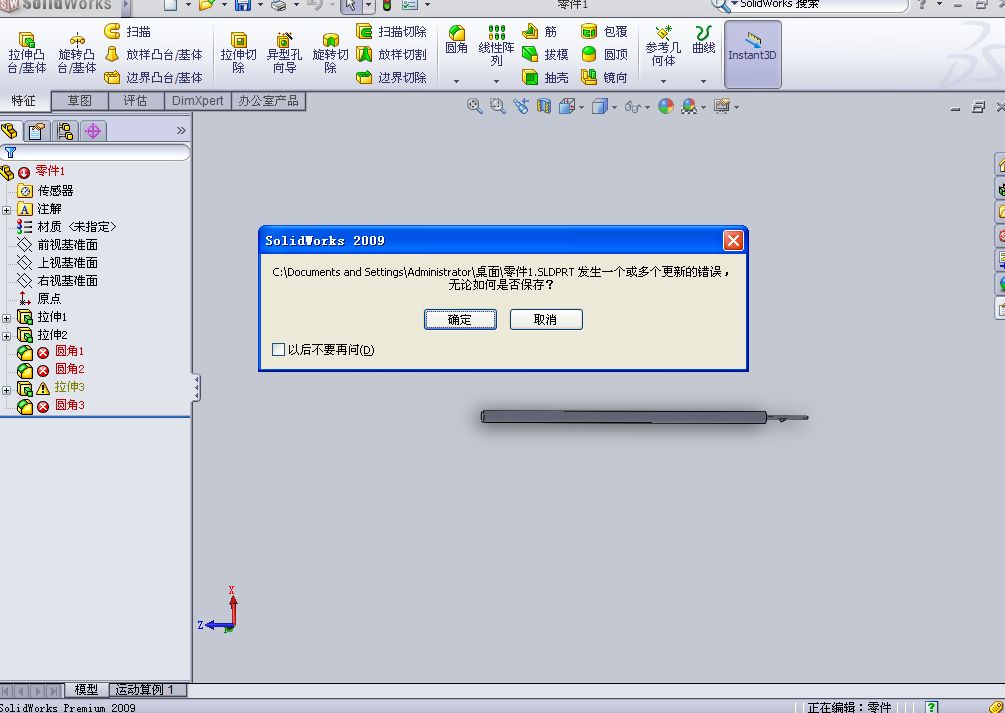The width and height of the screenshot is (1005, 713).
Task: Expand the 拉伸3 feature node
Action: coord(6,389)
